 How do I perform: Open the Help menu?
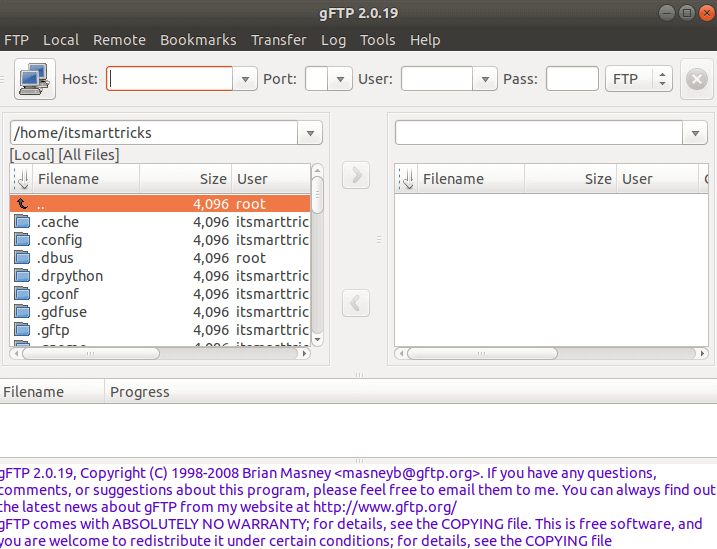(x=425, y=40)
